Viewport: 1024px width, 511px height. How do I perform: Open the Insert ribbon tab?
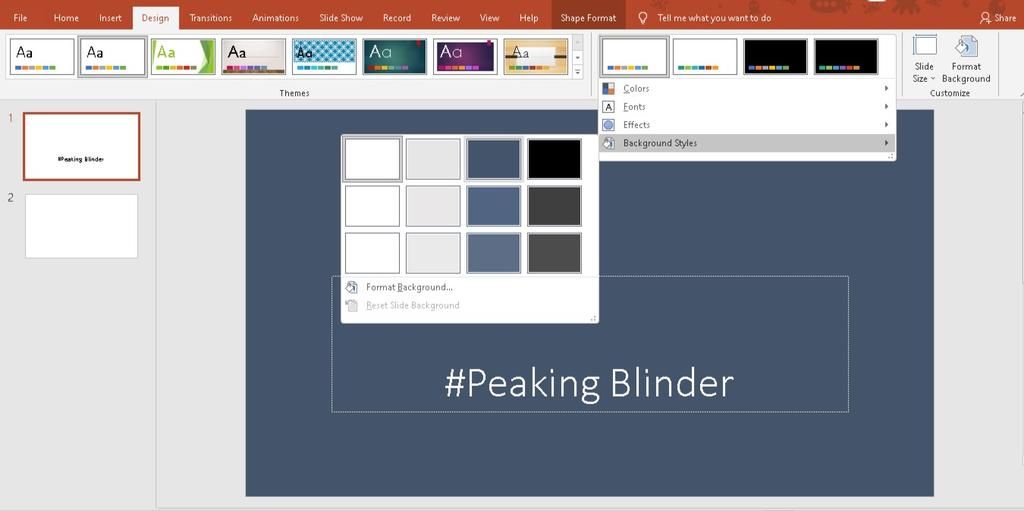[x=110, y=18]
